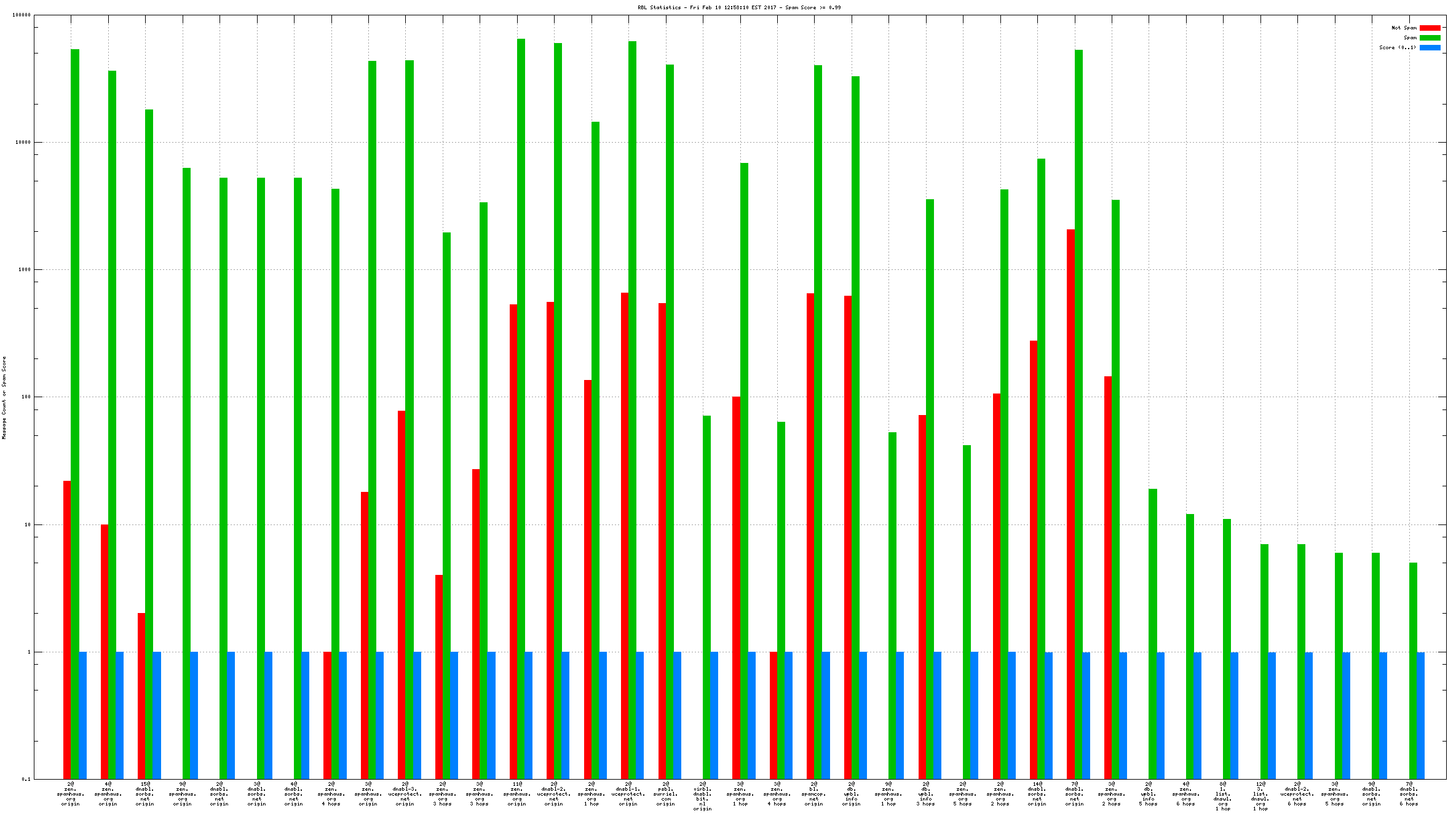Screen dimensions: 1456x819
Task: Select the 12@ 3.list.dnswl.org label
Action: [x=1260, y=796]
